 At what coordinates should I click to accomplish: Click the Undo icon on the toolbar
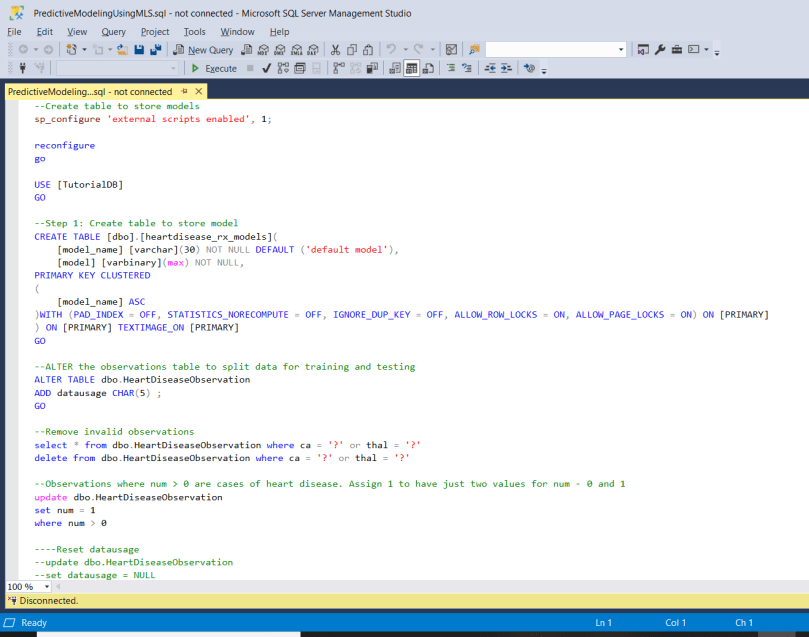click(x=391, y=49)
